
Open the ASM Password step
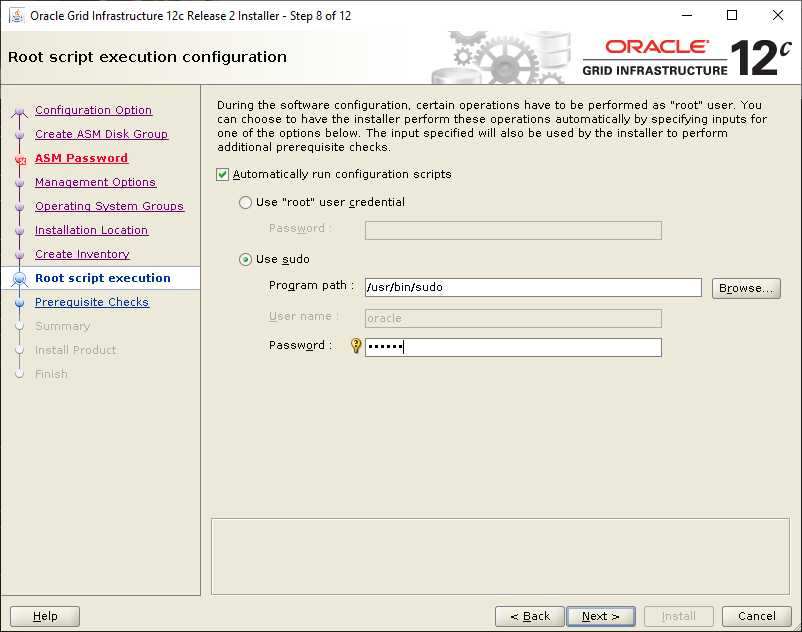[81, 158]
